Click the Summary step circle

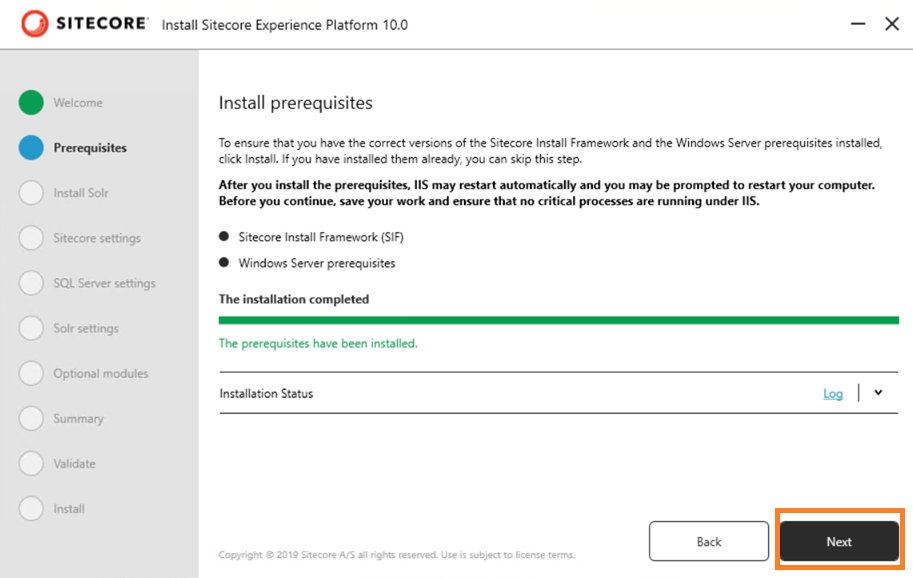point(31,419)
